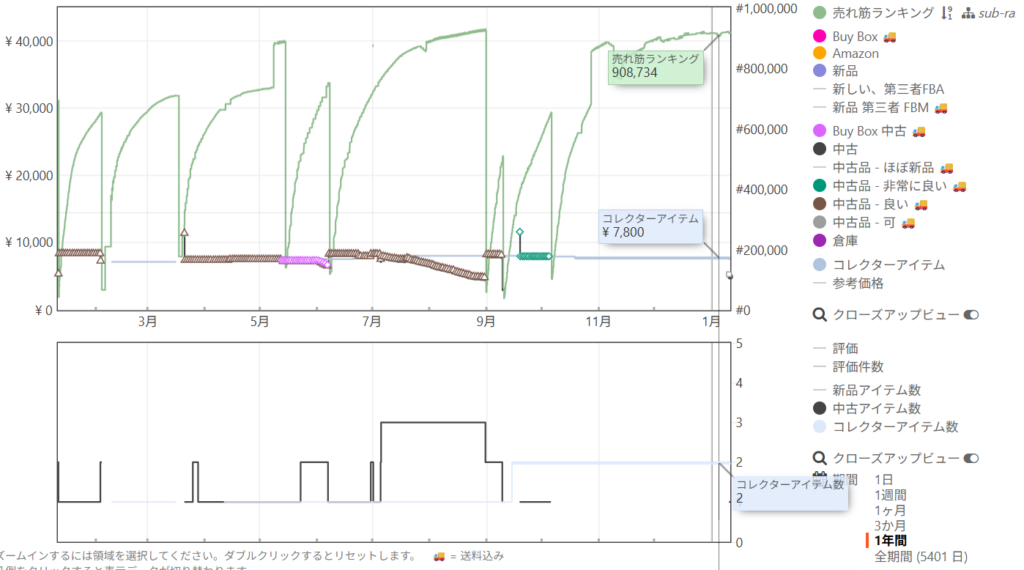
Task: Click the truck icon next to 中古品 - 良い
Action: click(x=921, y=205)
